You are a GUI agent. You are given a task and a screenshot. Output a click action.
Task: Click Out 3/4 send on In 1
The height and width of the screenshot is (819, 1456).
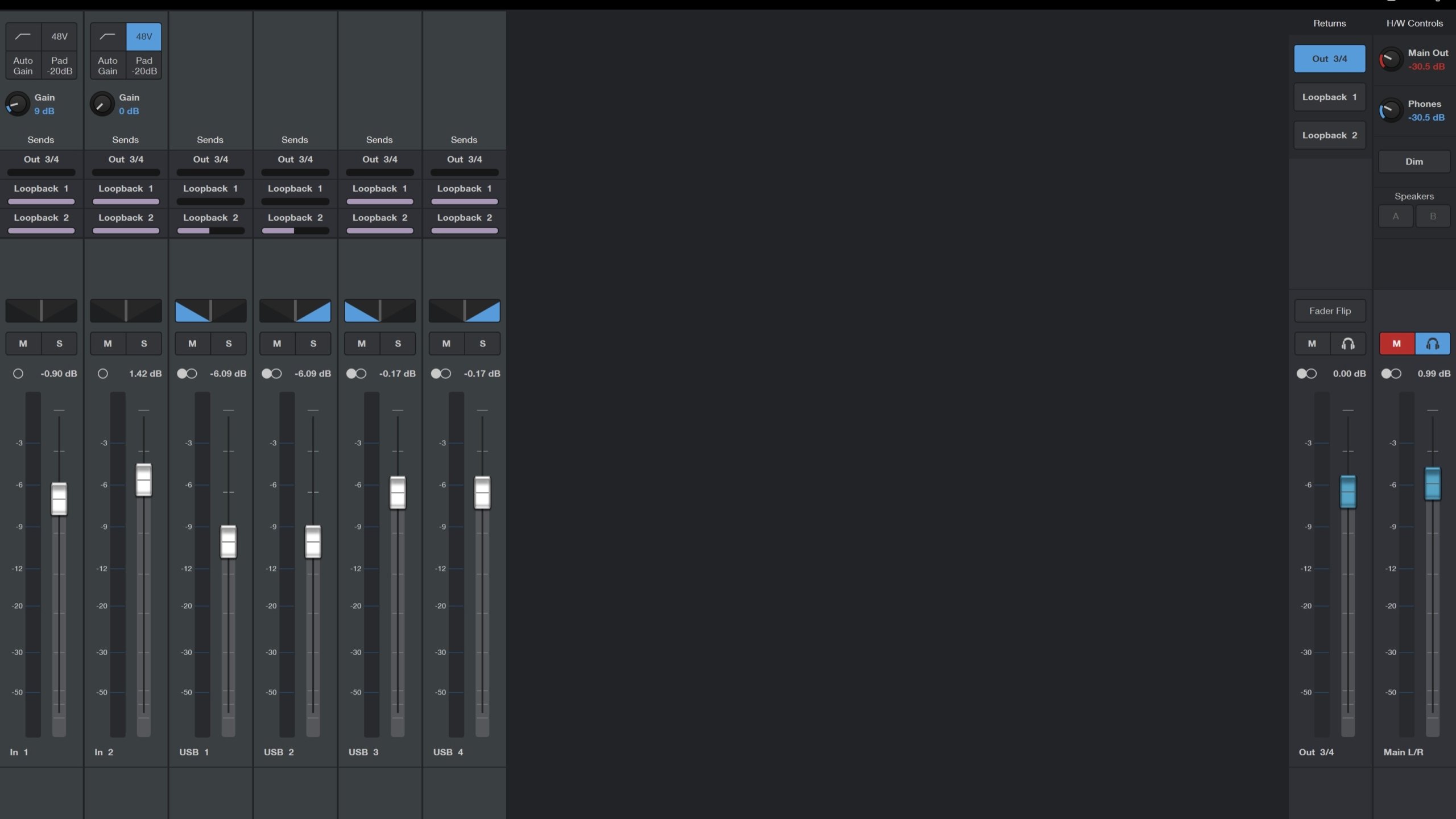coord(41,165)
